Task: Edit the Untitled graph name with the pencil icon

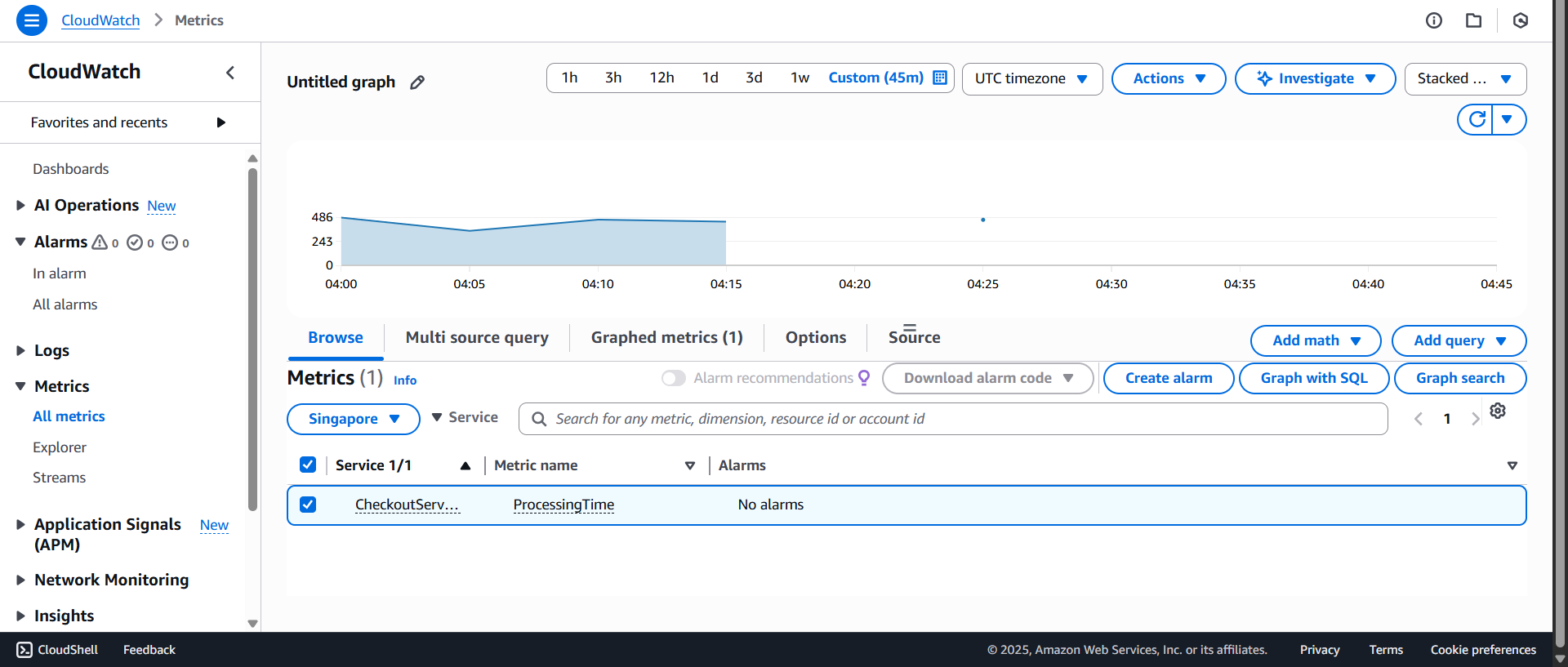Action: tap(417, 82)
